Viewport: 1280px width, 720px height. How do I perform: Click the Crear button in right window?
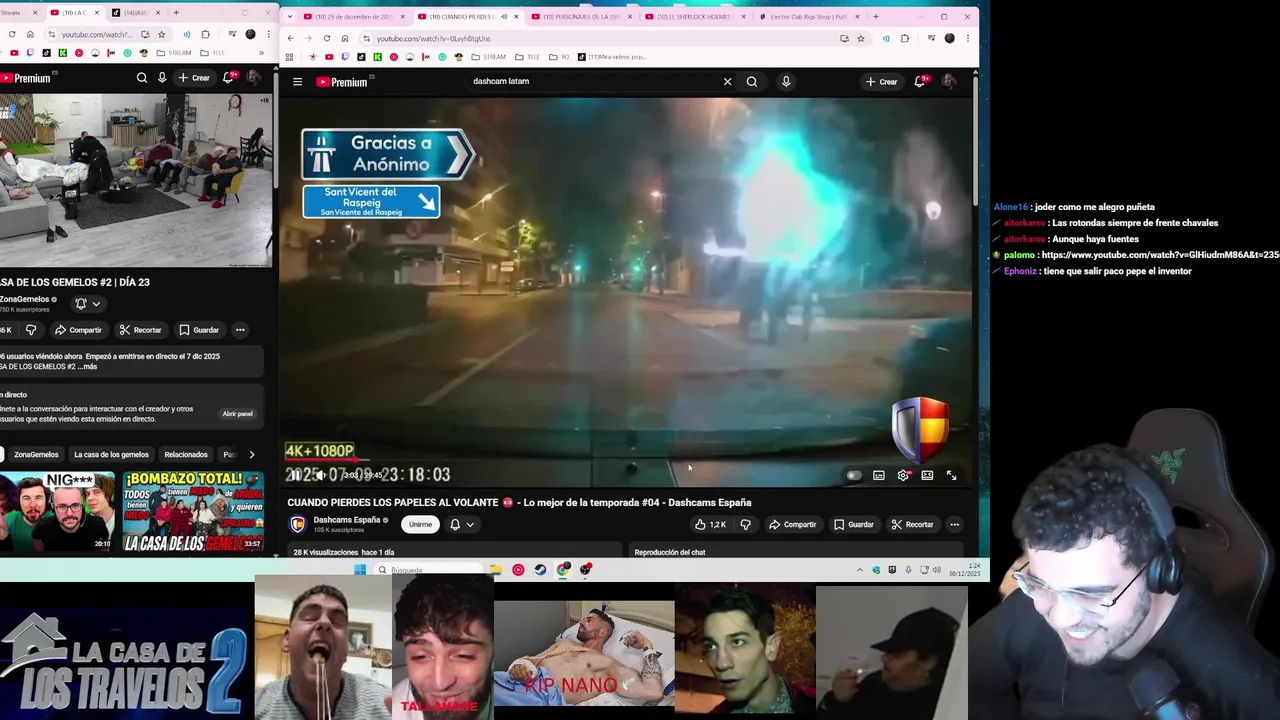[x=881, y=82]
